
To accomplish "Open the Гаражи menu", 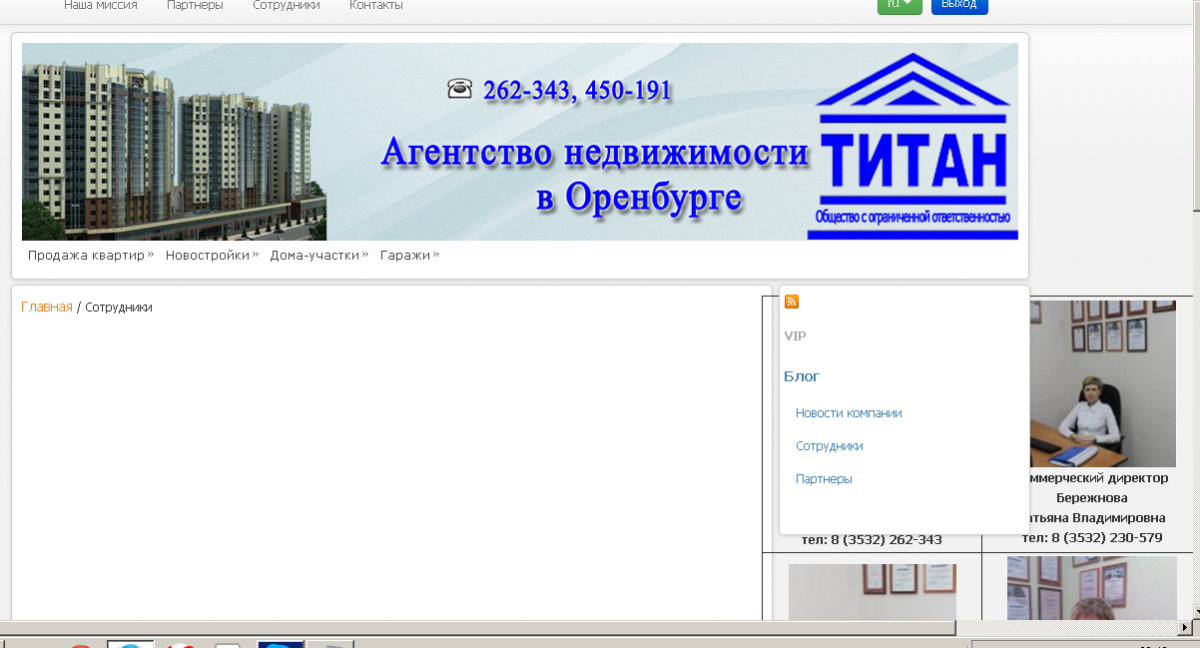I will coord(409,255).
